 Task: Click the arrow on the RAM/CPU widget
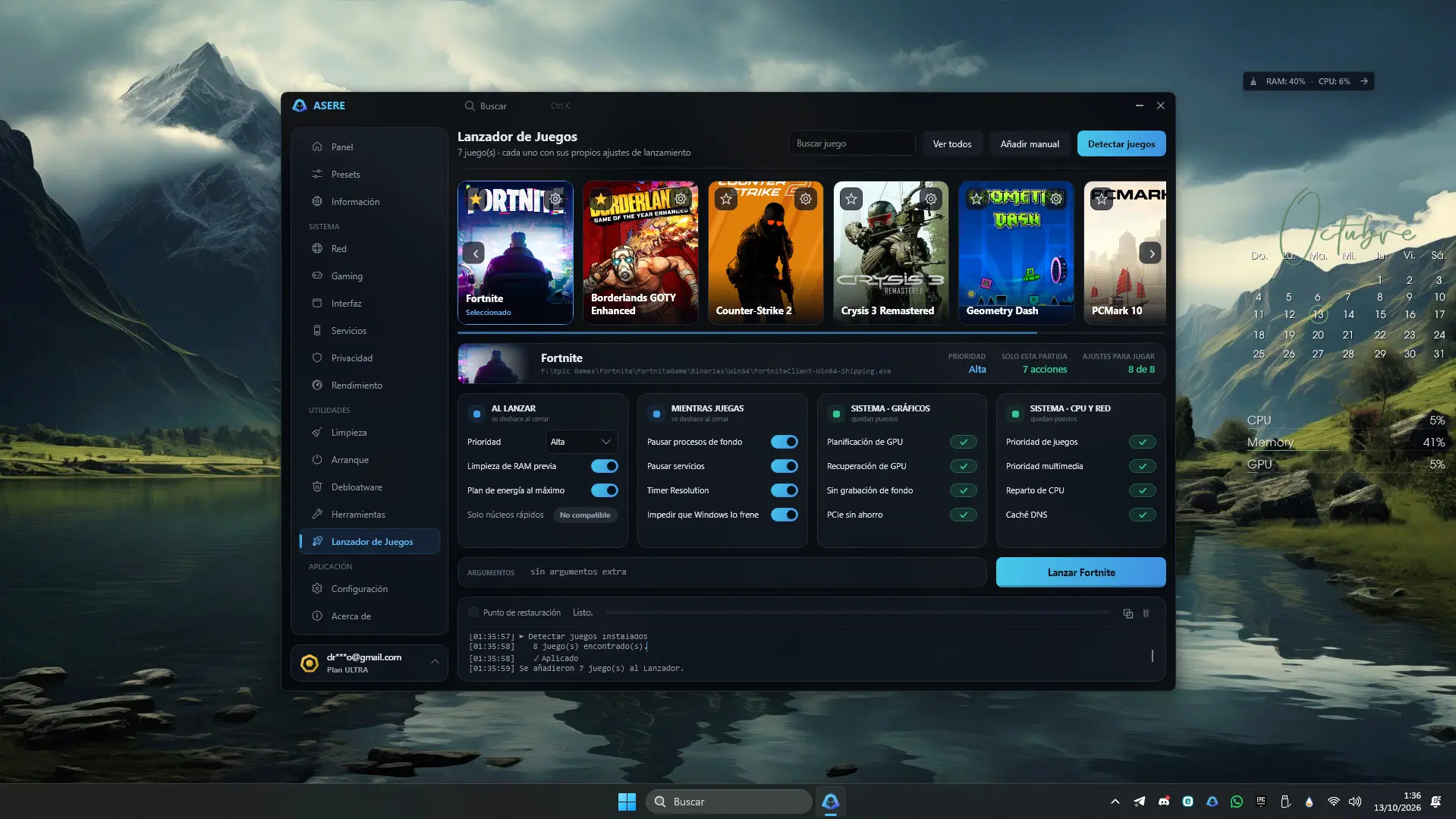(x=1364, y=81)
